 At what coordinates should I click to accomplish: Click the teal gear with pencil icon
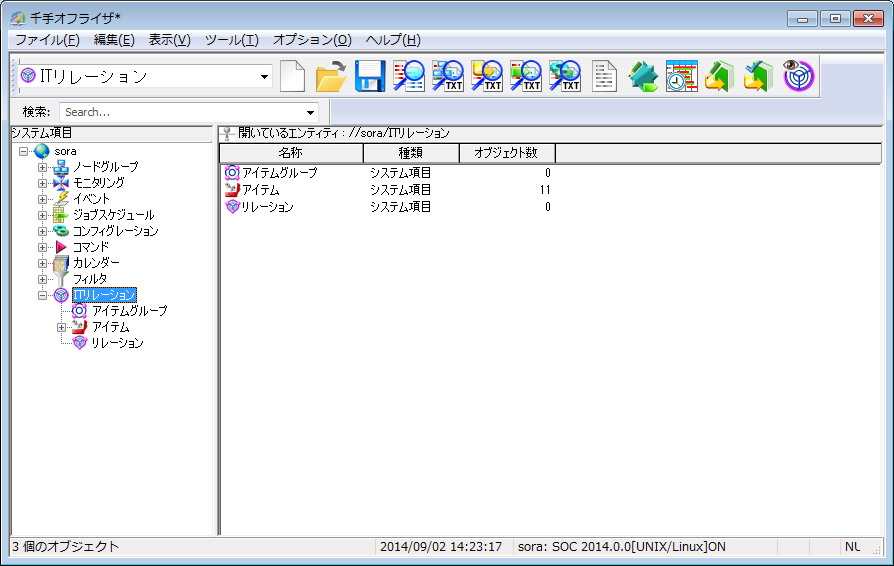click(643, 76)
